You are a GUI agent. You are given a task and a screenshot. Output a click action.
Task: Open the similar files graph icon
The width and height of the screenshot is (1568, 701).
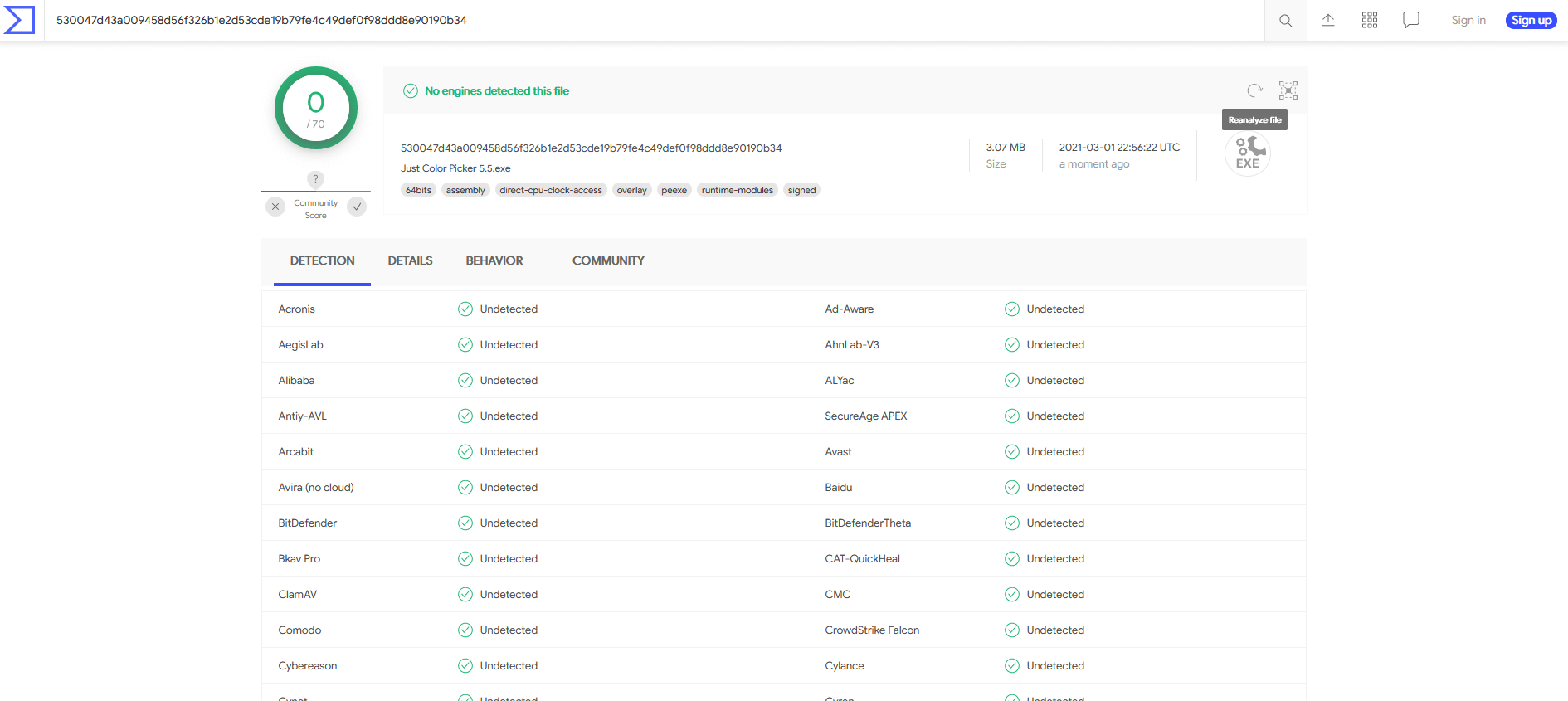(1288, 90)
